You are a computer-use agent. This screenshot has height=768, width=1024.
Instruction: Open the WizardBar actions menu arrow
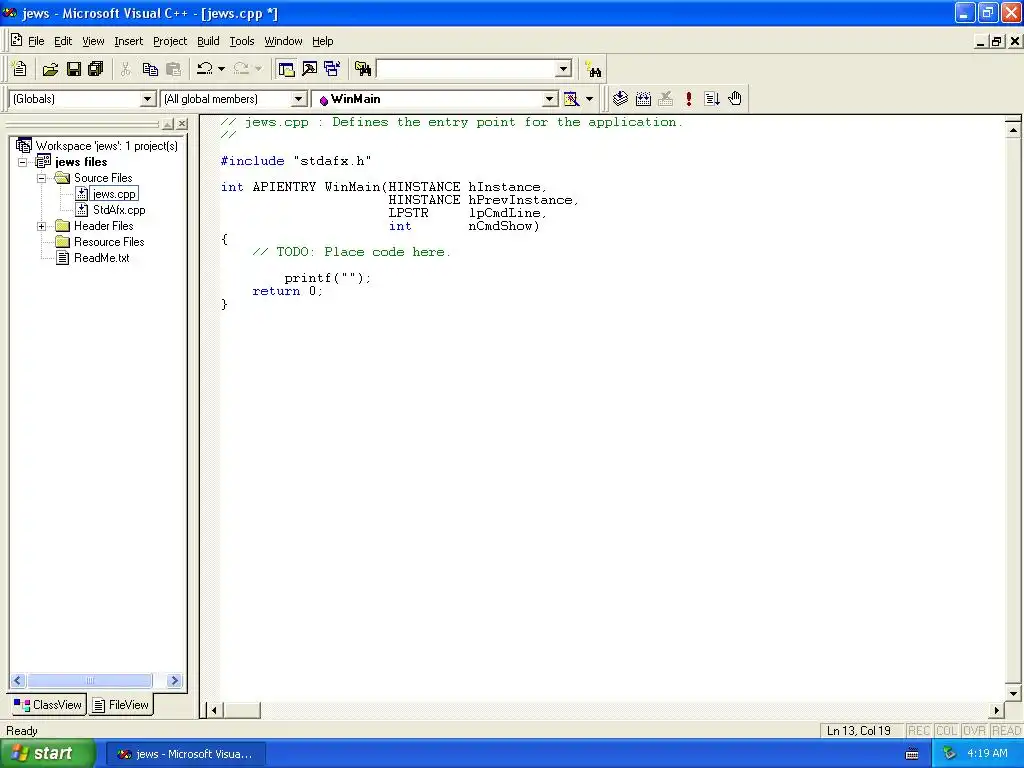point(589,99)
